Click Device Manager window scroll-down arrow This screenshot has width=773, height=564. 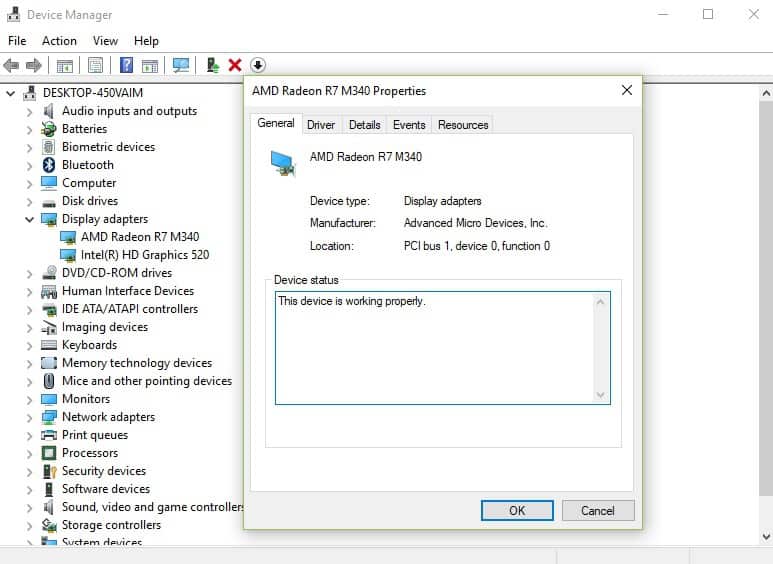coord(766,536)
